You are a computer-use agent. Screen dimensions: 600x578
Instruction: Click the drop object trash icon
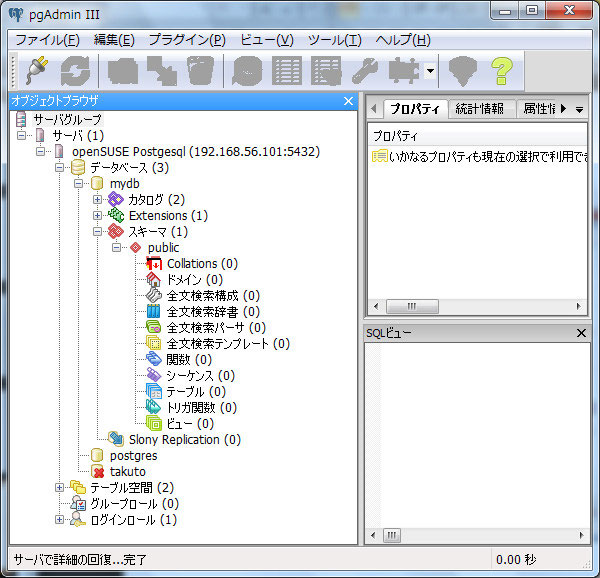coord(201,71)
